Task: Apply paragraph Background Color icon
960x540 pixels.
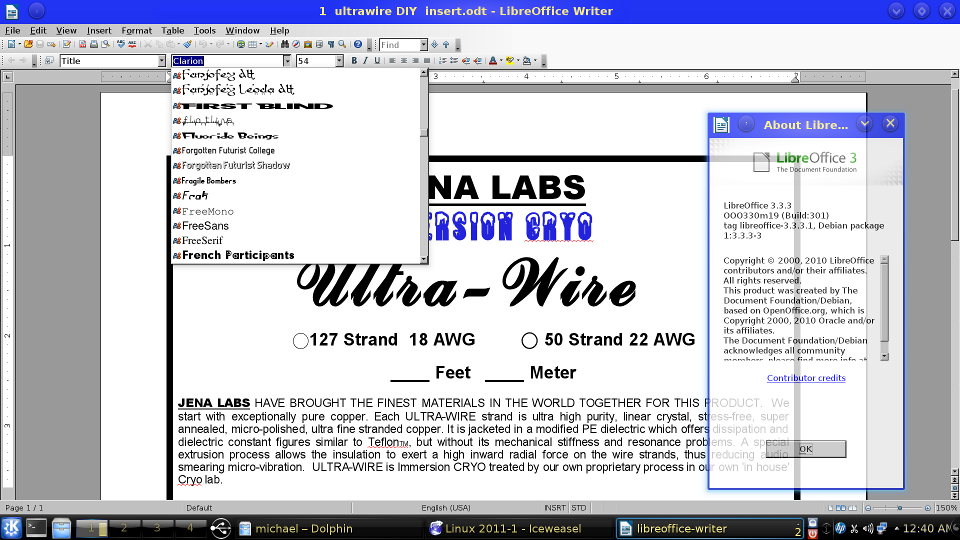Action: (527, 61)
